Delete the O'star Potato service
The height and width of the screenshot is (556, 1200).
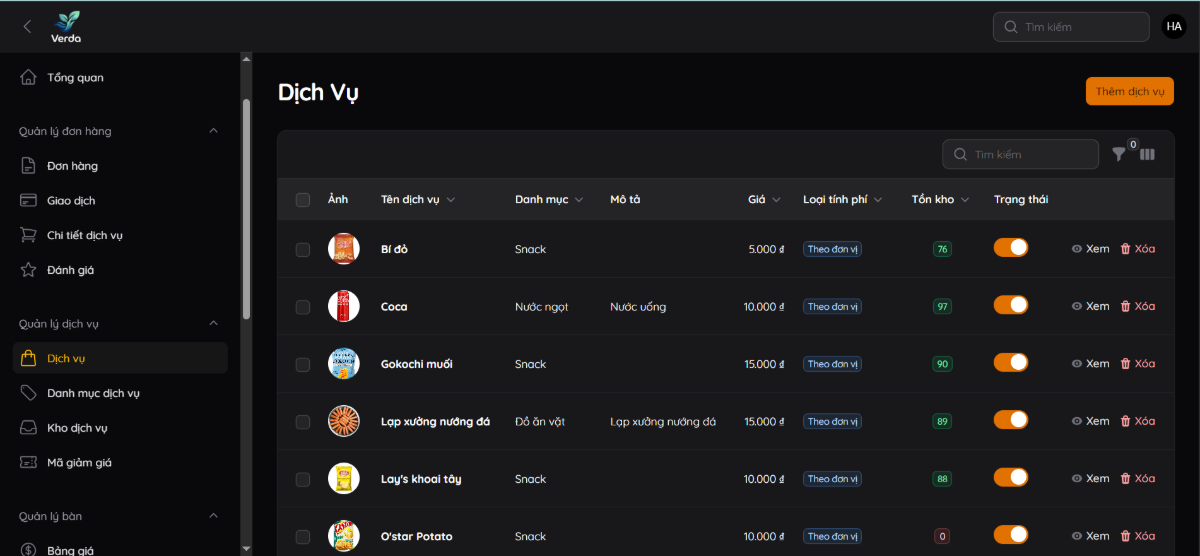1137,536
